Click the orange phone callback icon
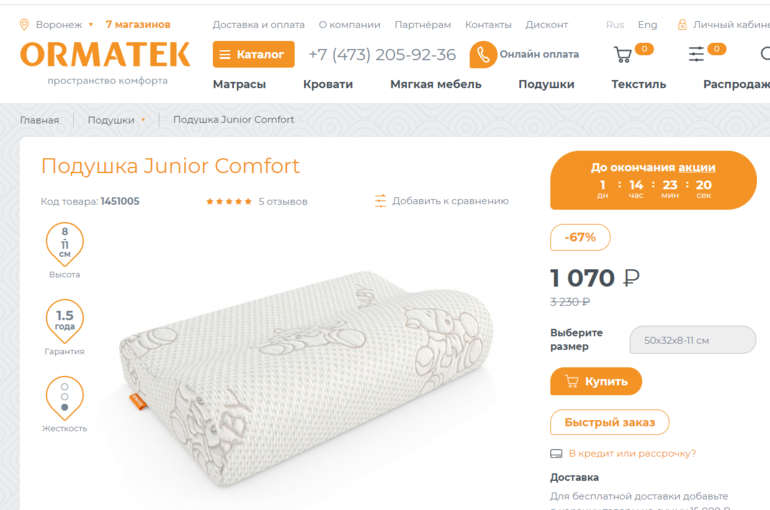This screenshot has height=510, width=770. point(483,54)
